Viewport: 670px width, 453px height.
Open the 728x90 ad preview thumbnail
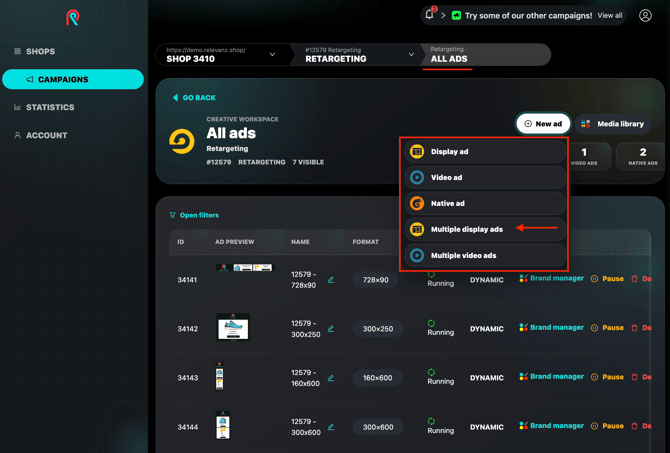tap(244, 268)
